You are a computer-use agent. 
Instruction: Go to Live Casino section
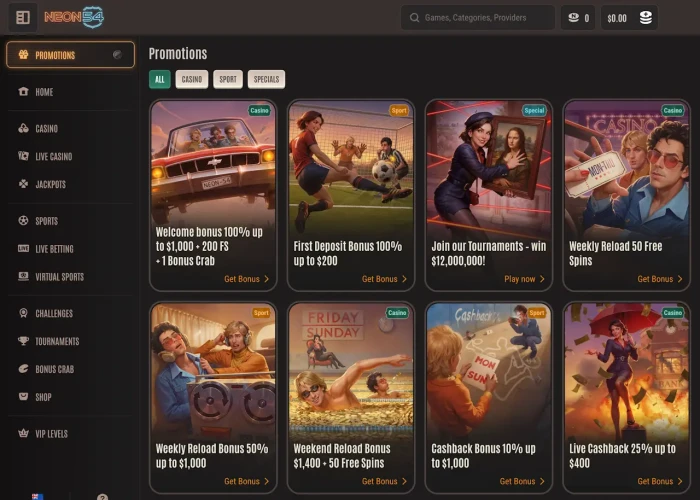pyautogui.click(x=53, y=157)
